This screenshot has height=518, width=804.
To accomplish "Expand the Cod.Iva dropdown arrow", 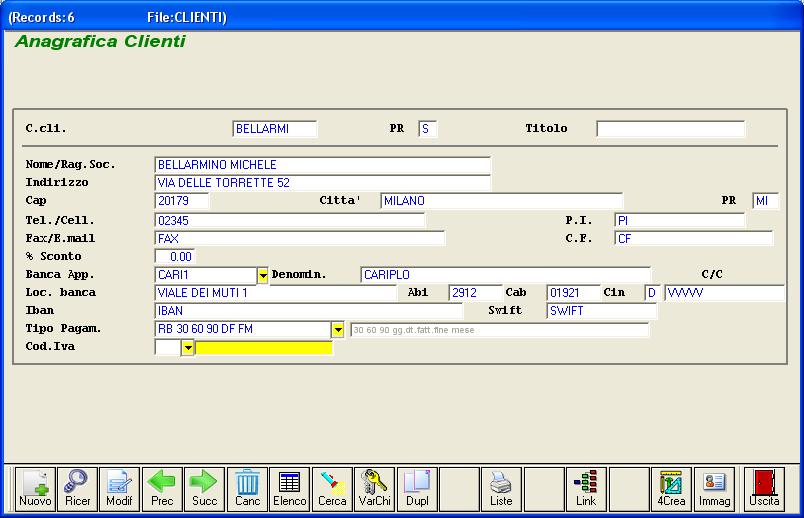I will point(188,347).
